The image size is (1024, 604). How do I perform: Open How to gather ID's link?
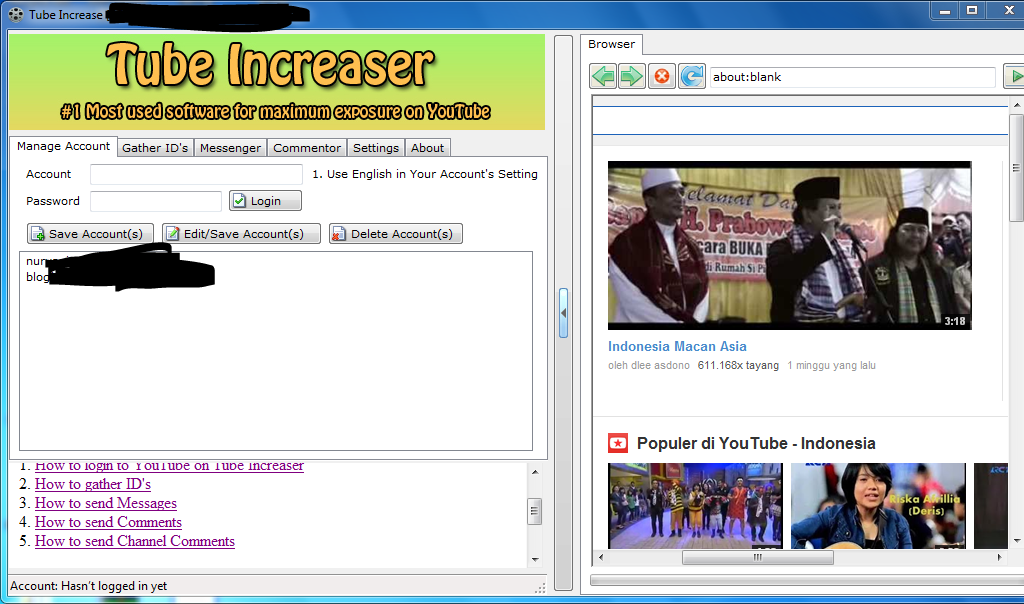point(93,485)
